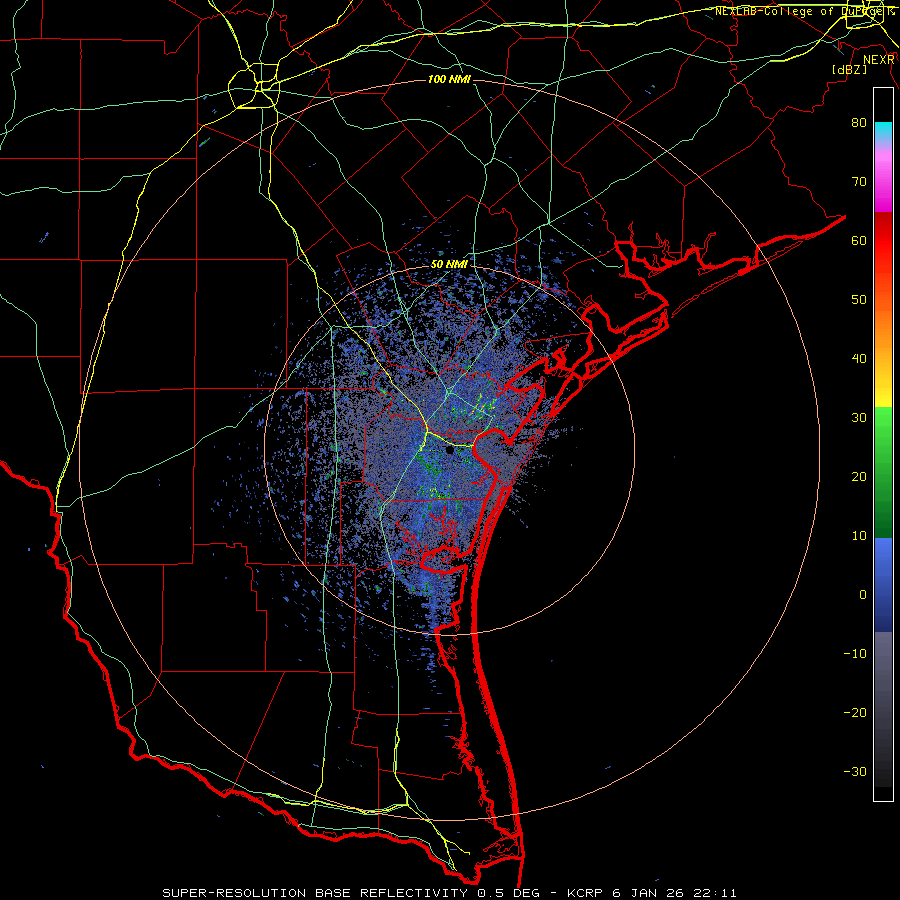Click the 10 dBZ scale label
Screen dimensions: 900x900
pos(859,536)
